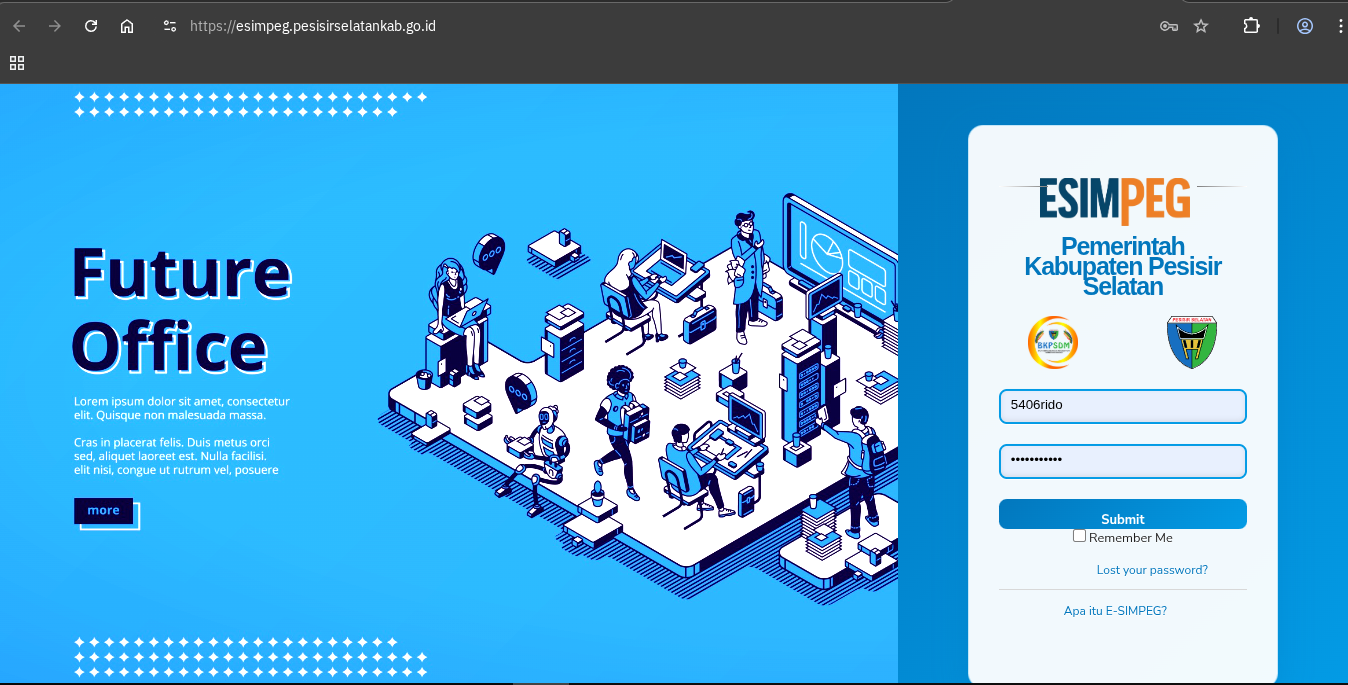Click the more button under Future Office
Screen dimensions: 1348x685
tap(103, 511)
